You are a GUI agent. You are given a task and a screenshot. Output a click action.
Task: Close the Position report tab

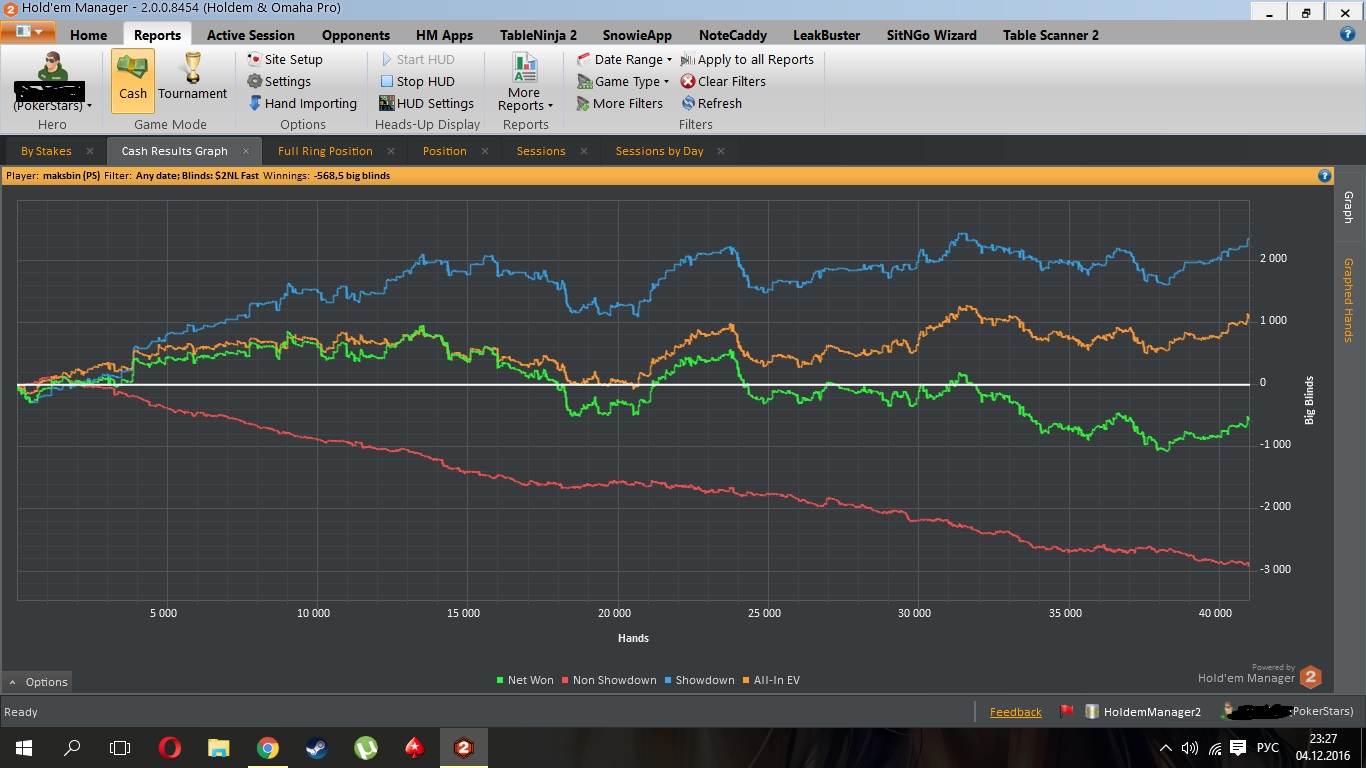485,151
